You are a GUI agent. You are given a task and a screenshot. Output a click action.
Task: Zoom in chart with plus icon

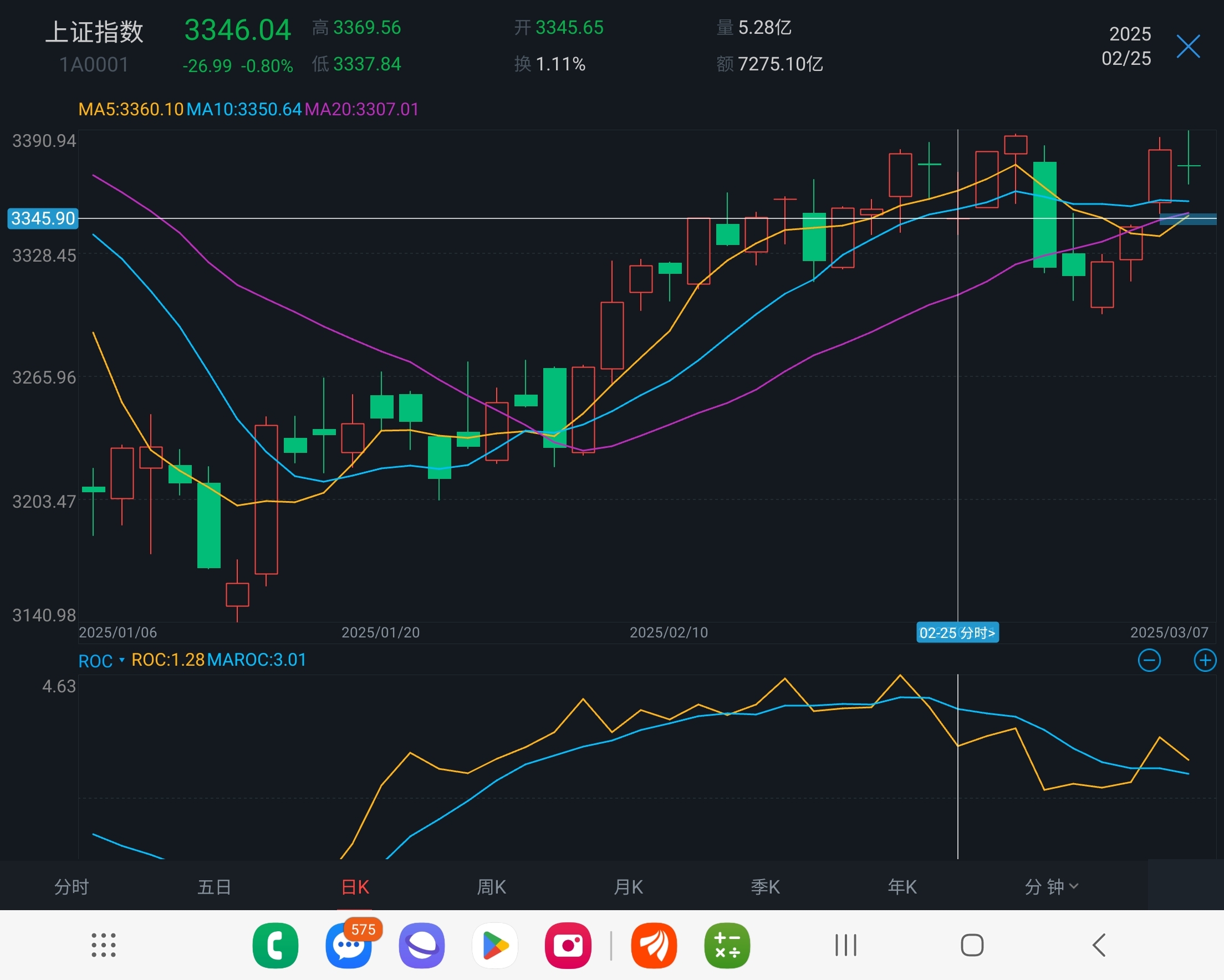tap(1205, 660)
